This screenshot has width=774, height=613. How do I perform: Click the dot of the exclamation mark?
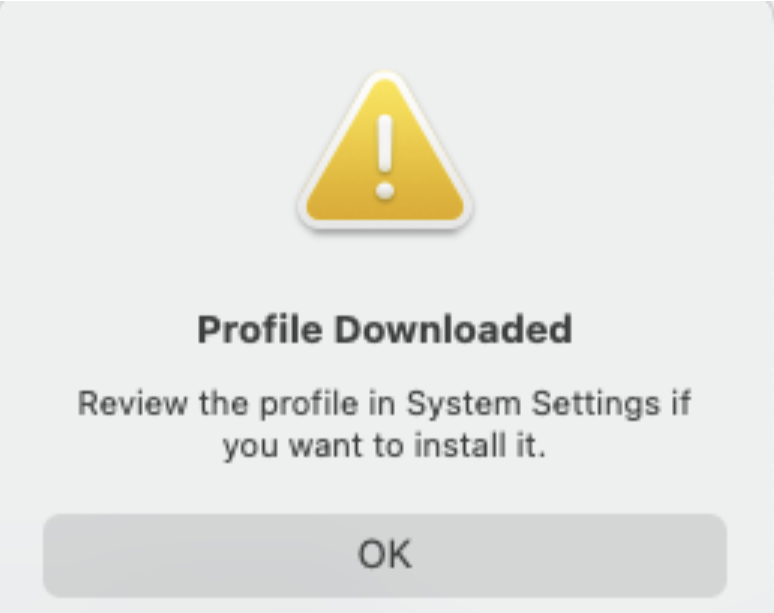point(385,191)
